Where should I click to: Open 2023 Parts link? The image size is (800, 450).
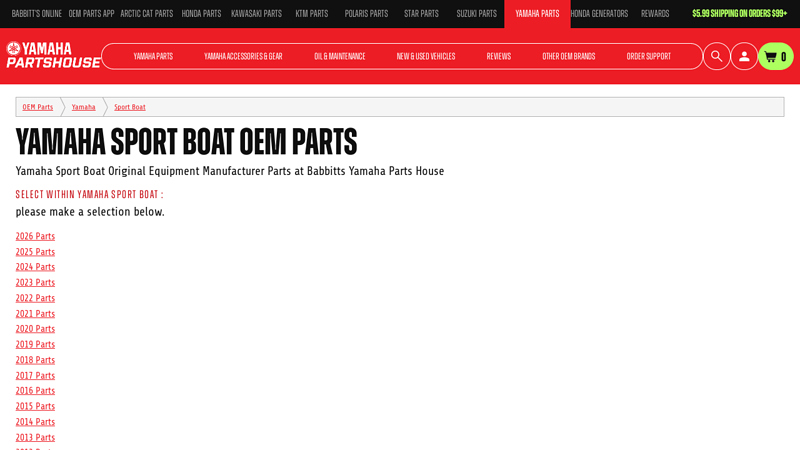(35, 282)
